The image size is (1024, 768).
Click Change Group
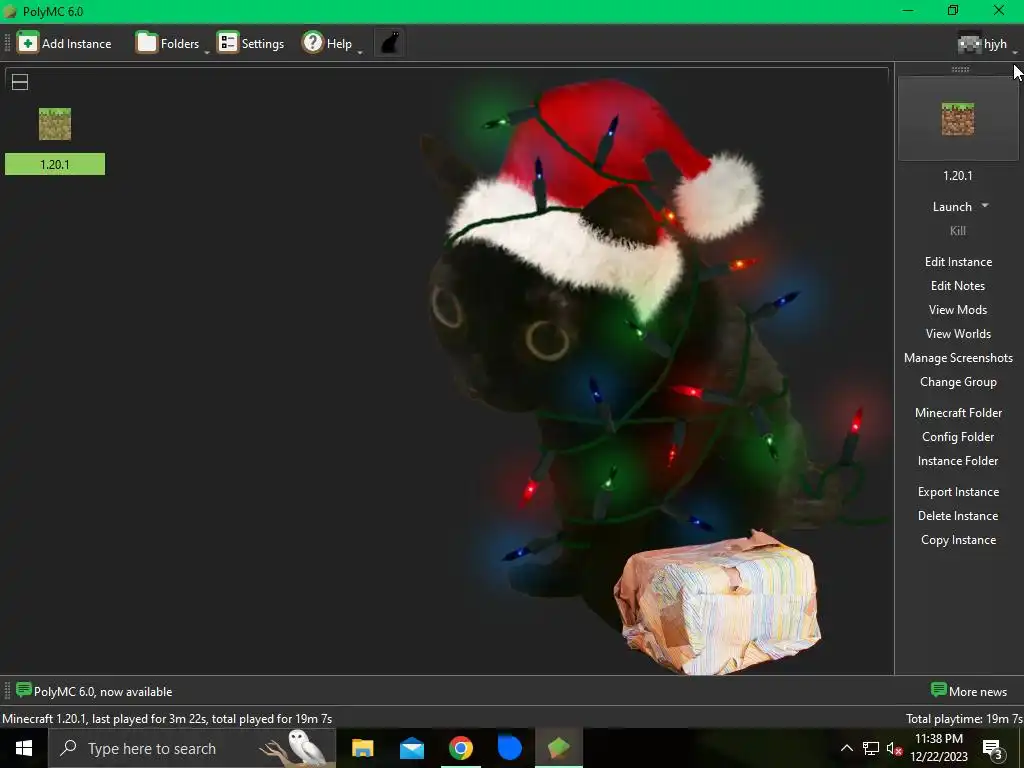[958, 382]
